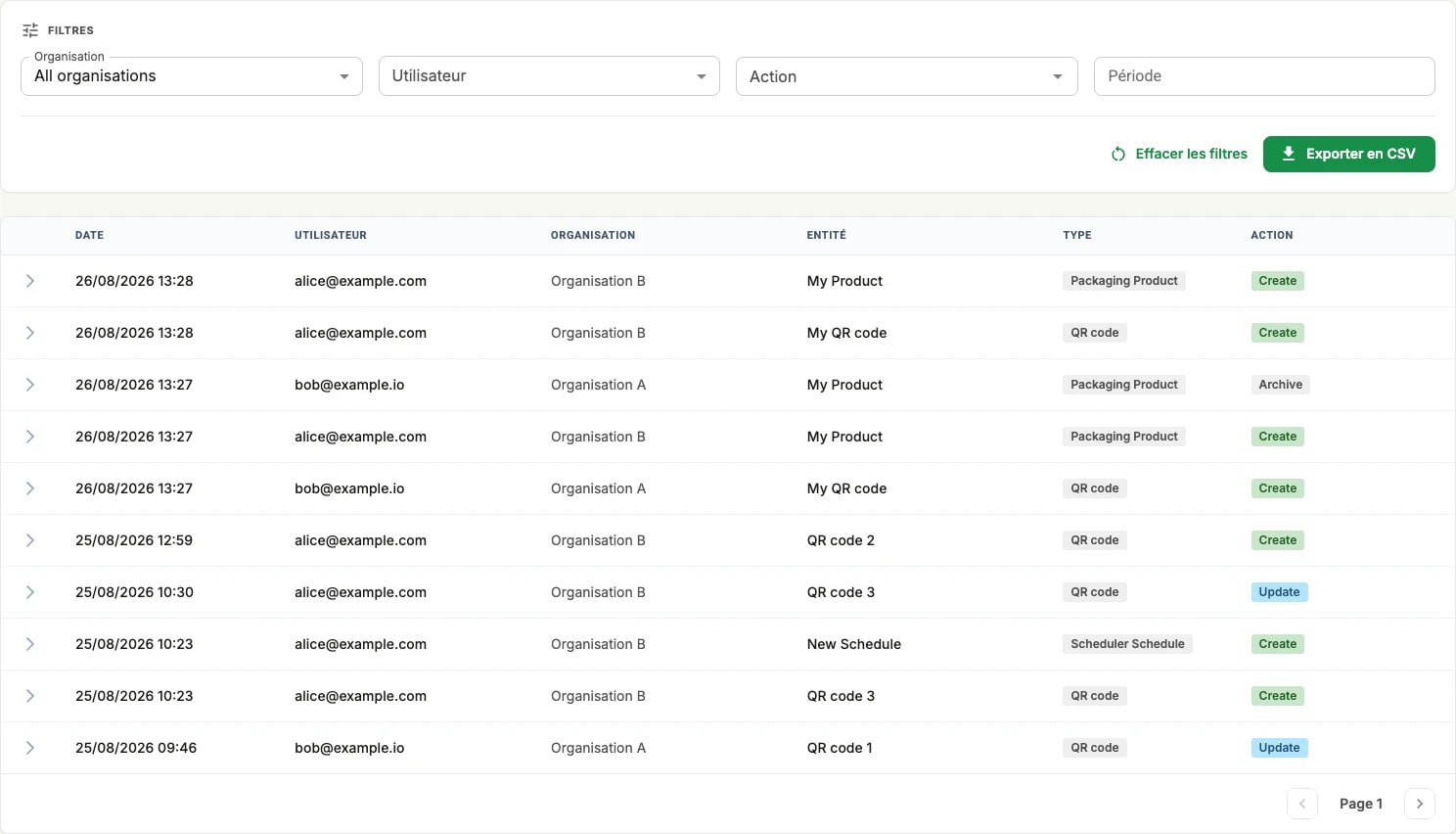
Task: Click the date 25/08/2026 10:30
Action: (134, 592)
